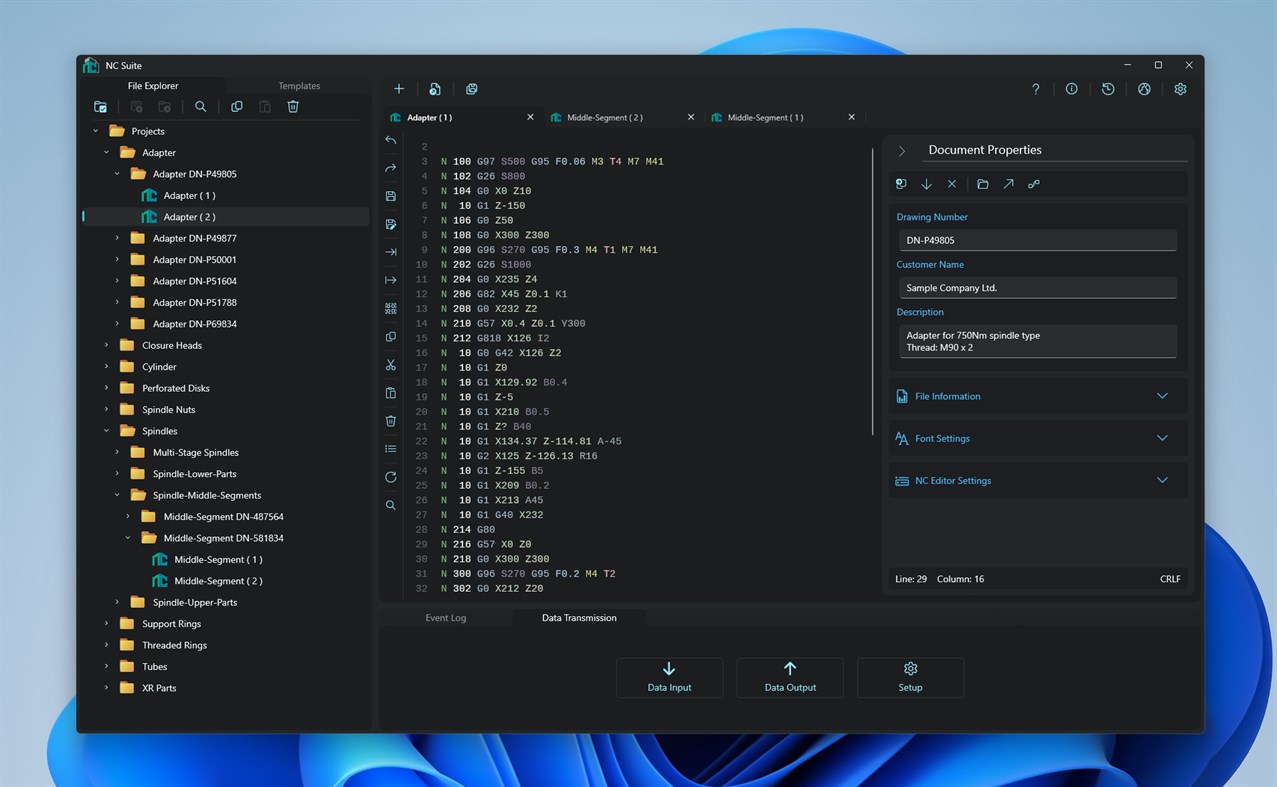Screen dimensions: 1277x787
Task: Open the Data Transmission Setup
Action: (x=910, y=677)
